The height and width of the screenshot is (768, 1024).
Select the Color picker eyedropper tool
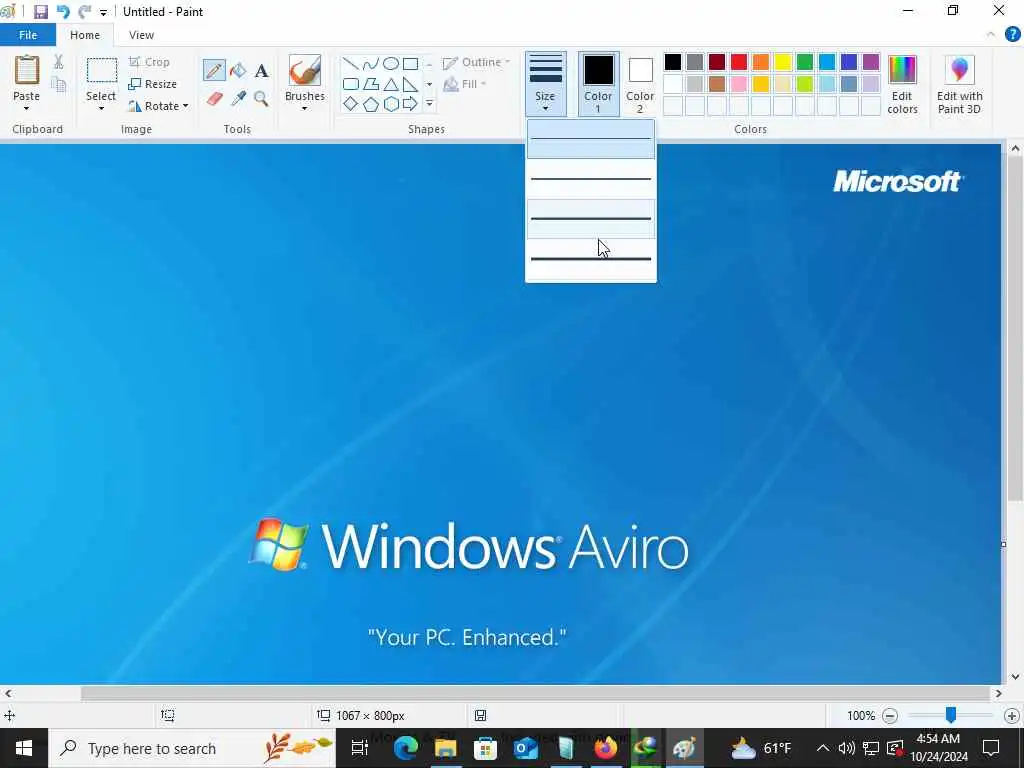(238, 99)
